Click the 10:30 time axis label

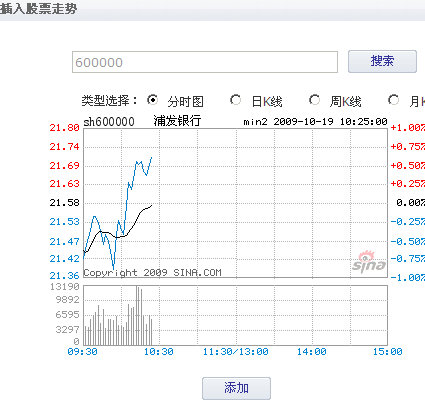tap(159, 352)
